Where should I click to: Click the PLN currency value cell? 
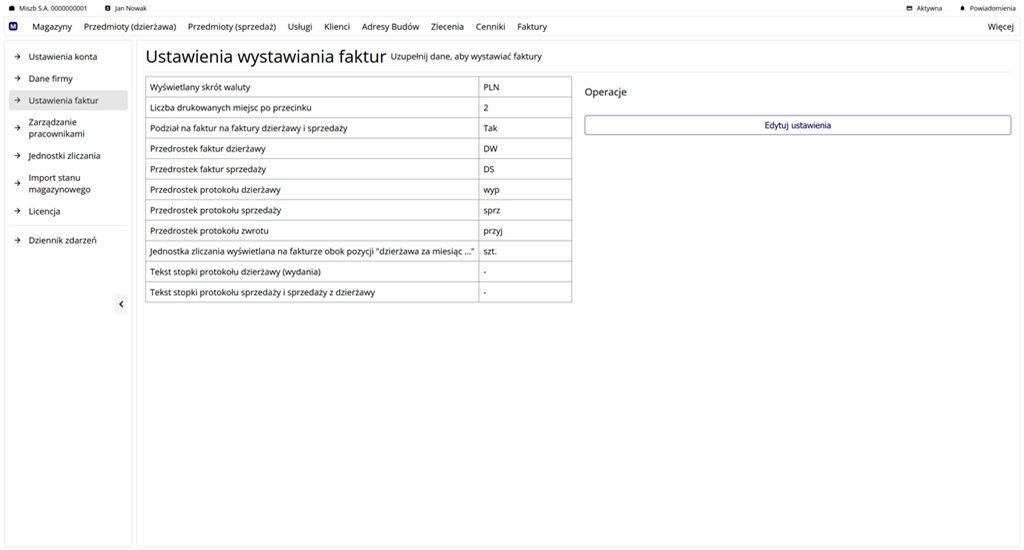525,87
